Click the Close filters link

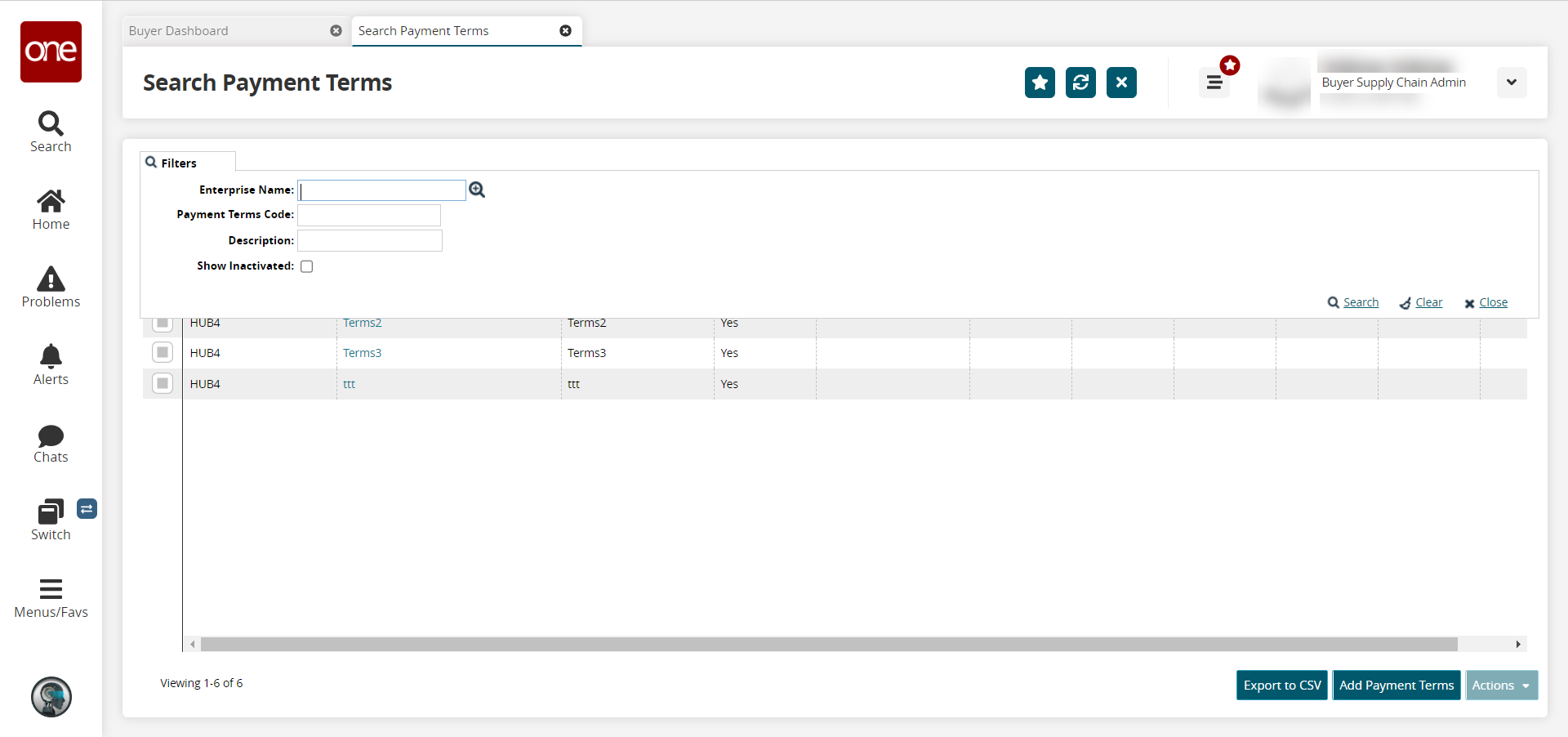1486,302
